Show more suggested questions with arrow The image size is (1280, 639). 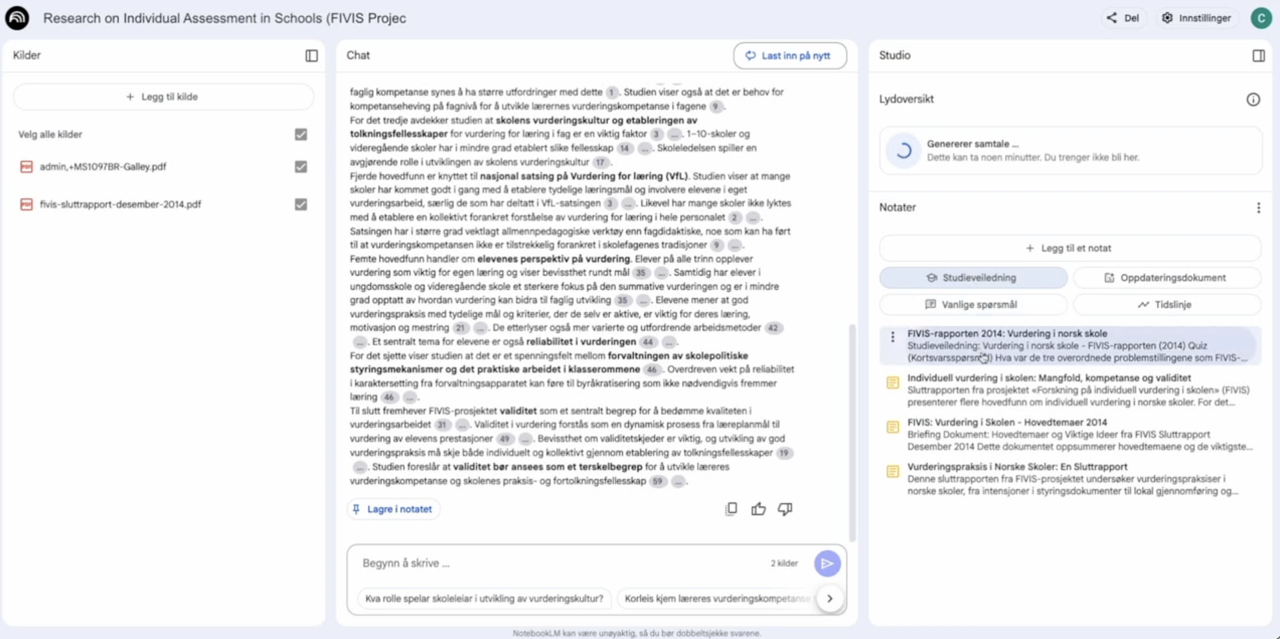tap(829, 599)
